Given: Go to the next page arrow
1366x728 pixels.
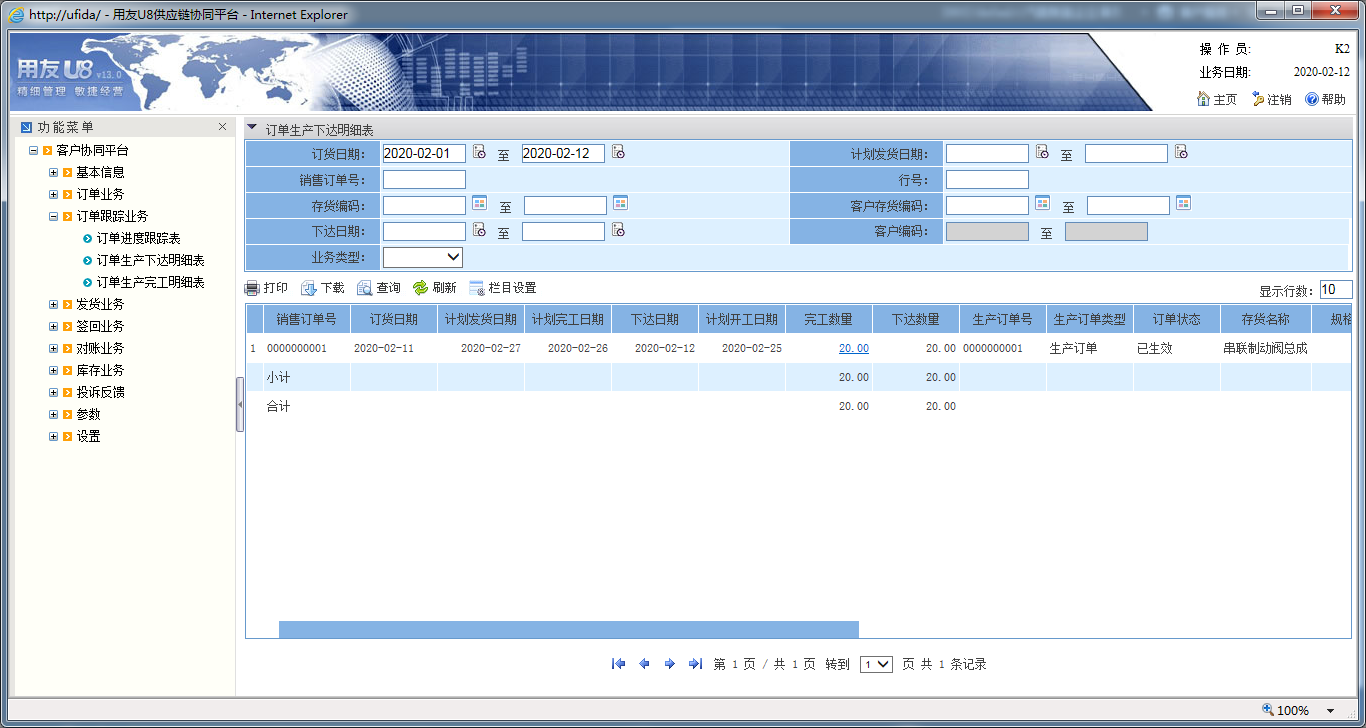Looking at the screenshot, I should coord(670,664).
